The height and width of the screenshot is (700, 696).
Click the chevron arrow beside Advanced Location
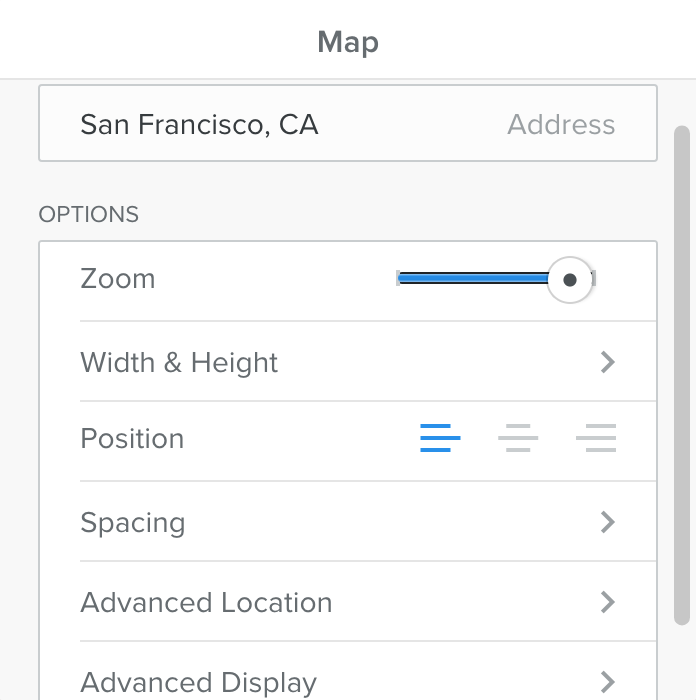[607, 602]
